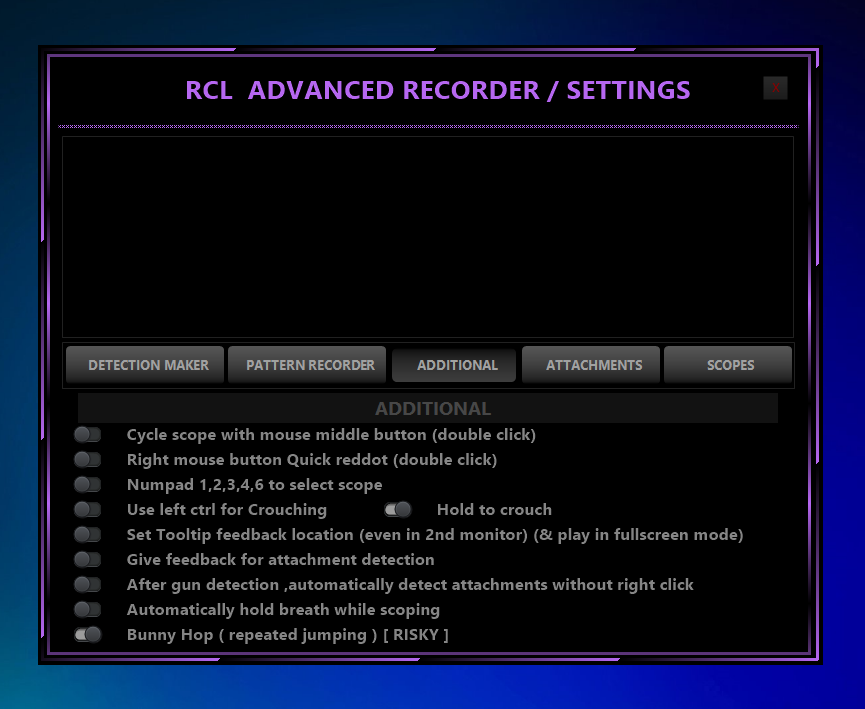Image resolution: width=865 pixels, height=709 pixels.
Task: Enable feedback for attachment detection
Action: (x=88, y=559)
